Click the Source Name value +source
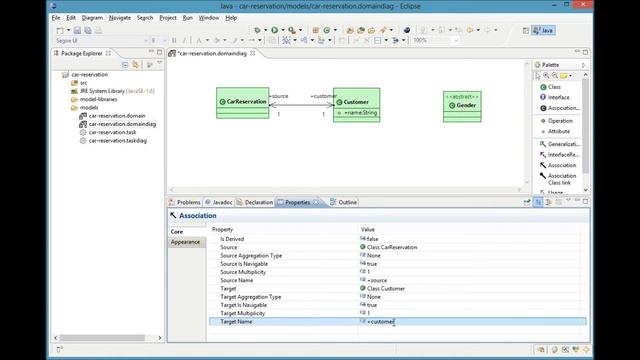The image size is (640, 360). (x=376, y=280)
